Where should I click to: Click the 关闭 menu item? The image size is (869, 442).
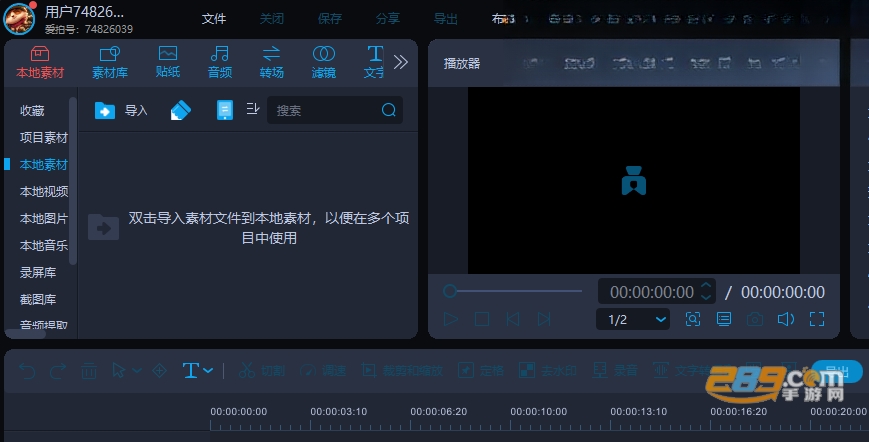point(272,19)
